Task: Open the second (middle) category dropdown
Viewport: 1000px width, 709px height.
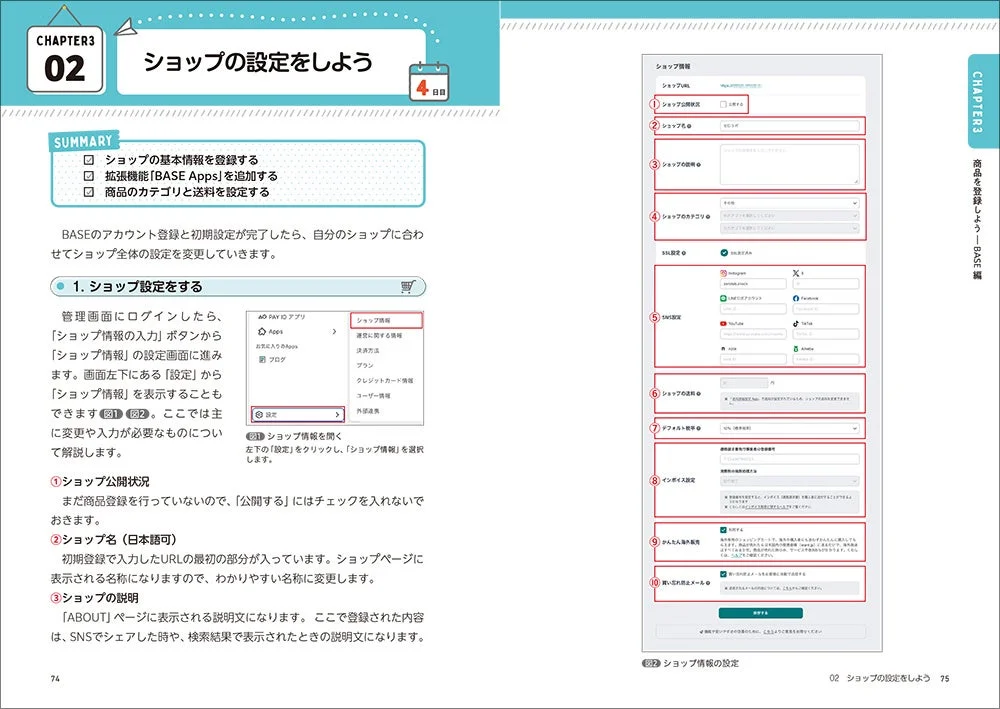Action: (x=790, y=216)
